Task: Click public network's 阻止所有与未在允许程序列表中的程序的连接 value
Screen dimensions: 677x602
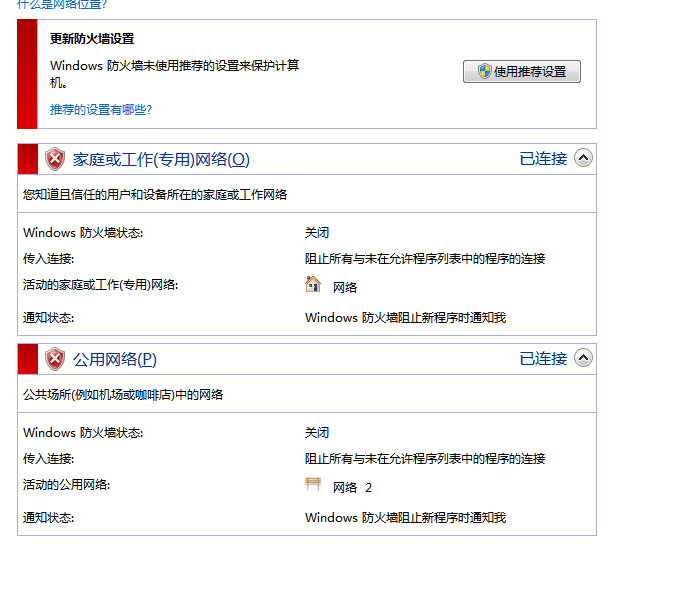Action: click(425, 459)
